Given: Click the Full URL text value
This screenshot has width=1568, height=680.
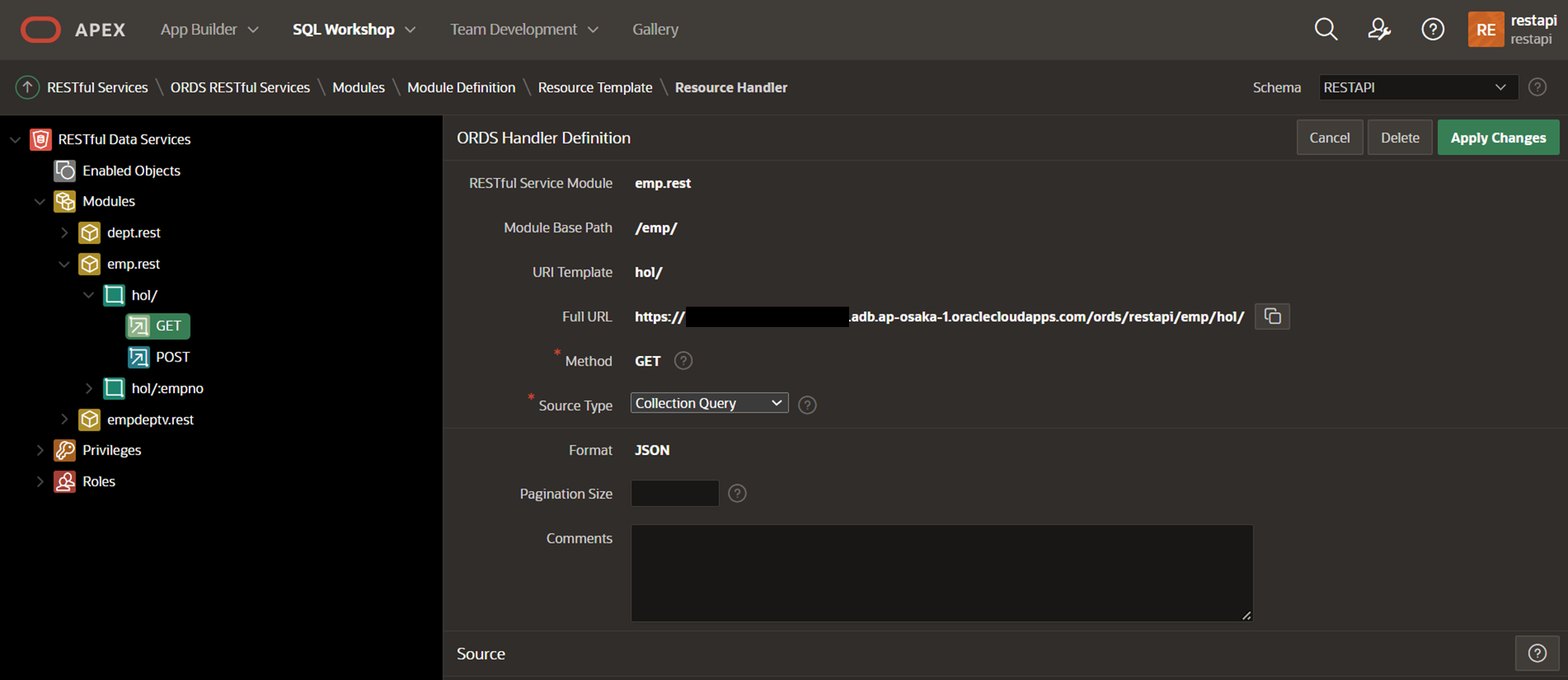Looking at the screenshot, I should click(x=939, y=317).
